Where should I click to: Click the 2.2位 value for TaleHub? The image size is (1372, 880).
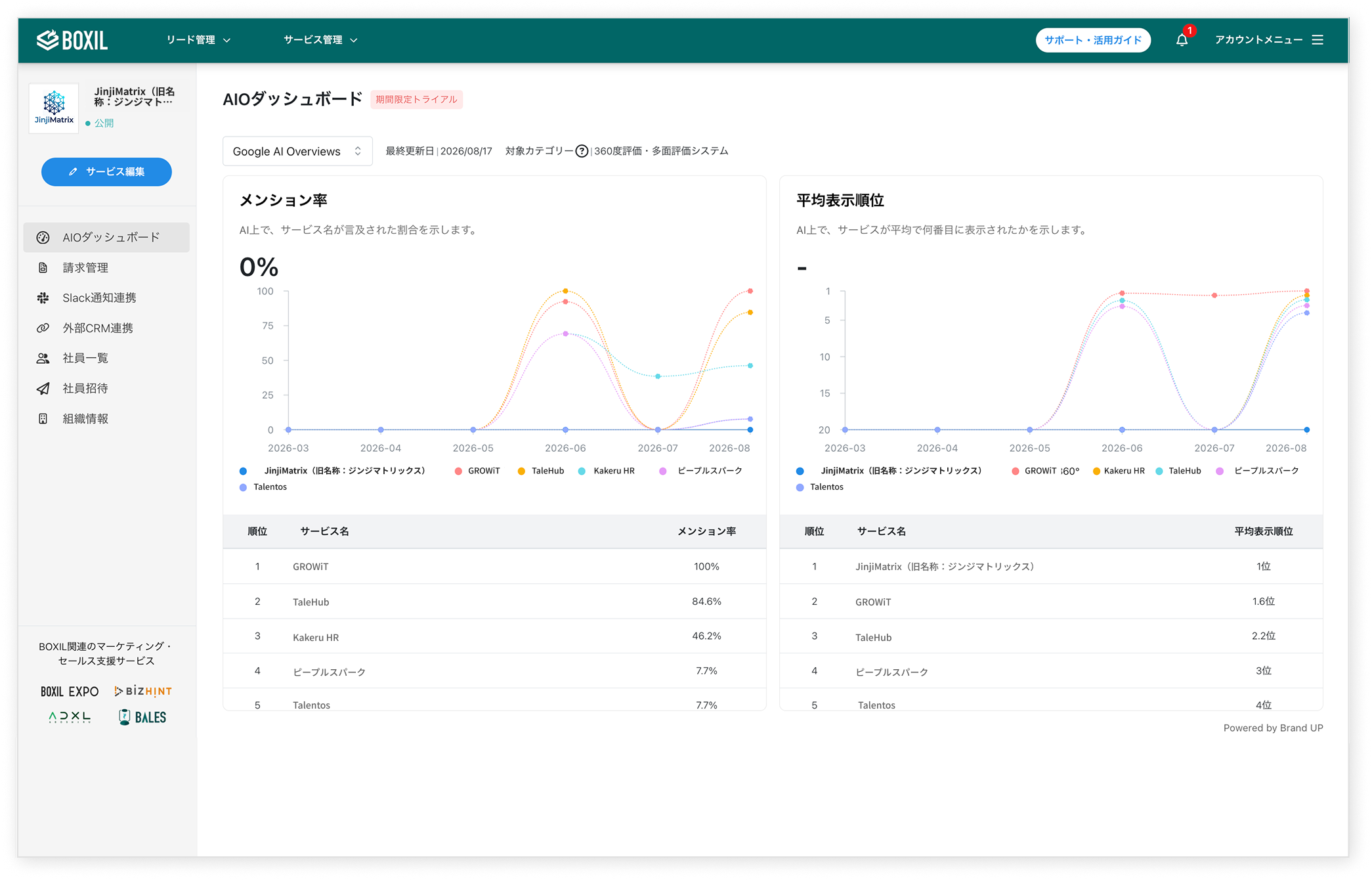tap(1264, 636)
